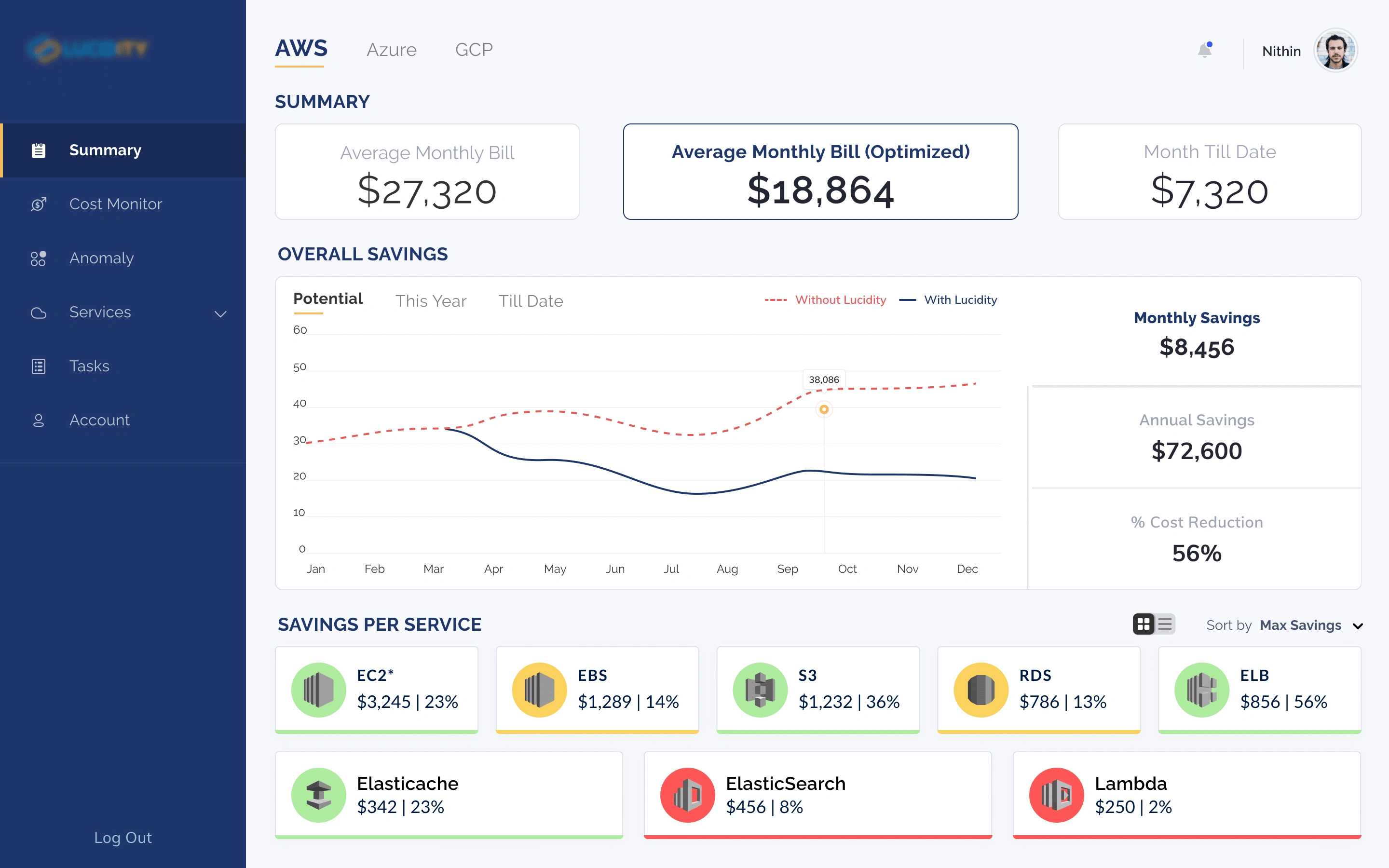Image resolution: width=1389 pixels, height=868 pixels.
Task: Click the Nithin username label
Action: tap(1281, 51)
